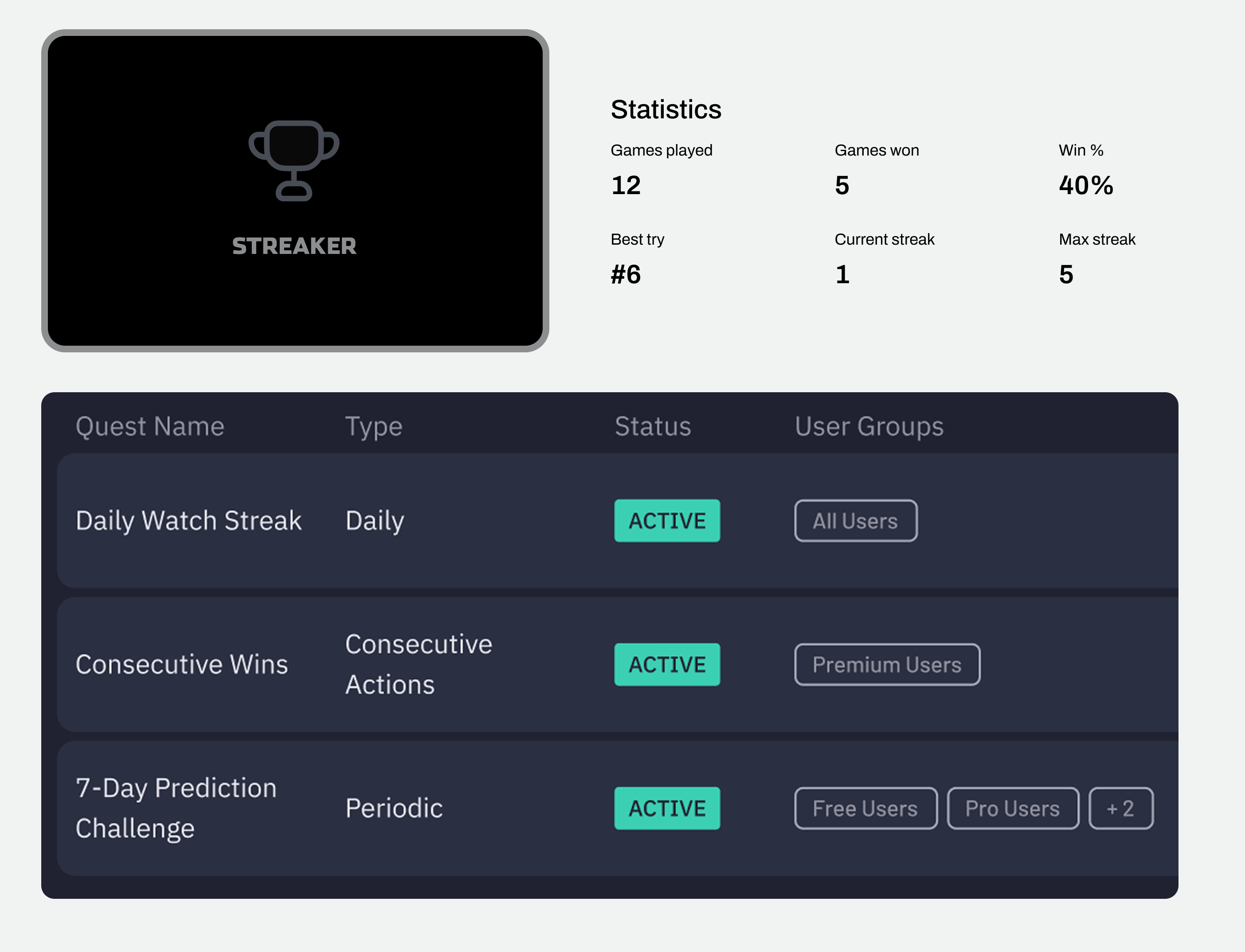Click the STREAKER badge label
The height and width of the screenshot is (952, 1245).
[294, 246]
